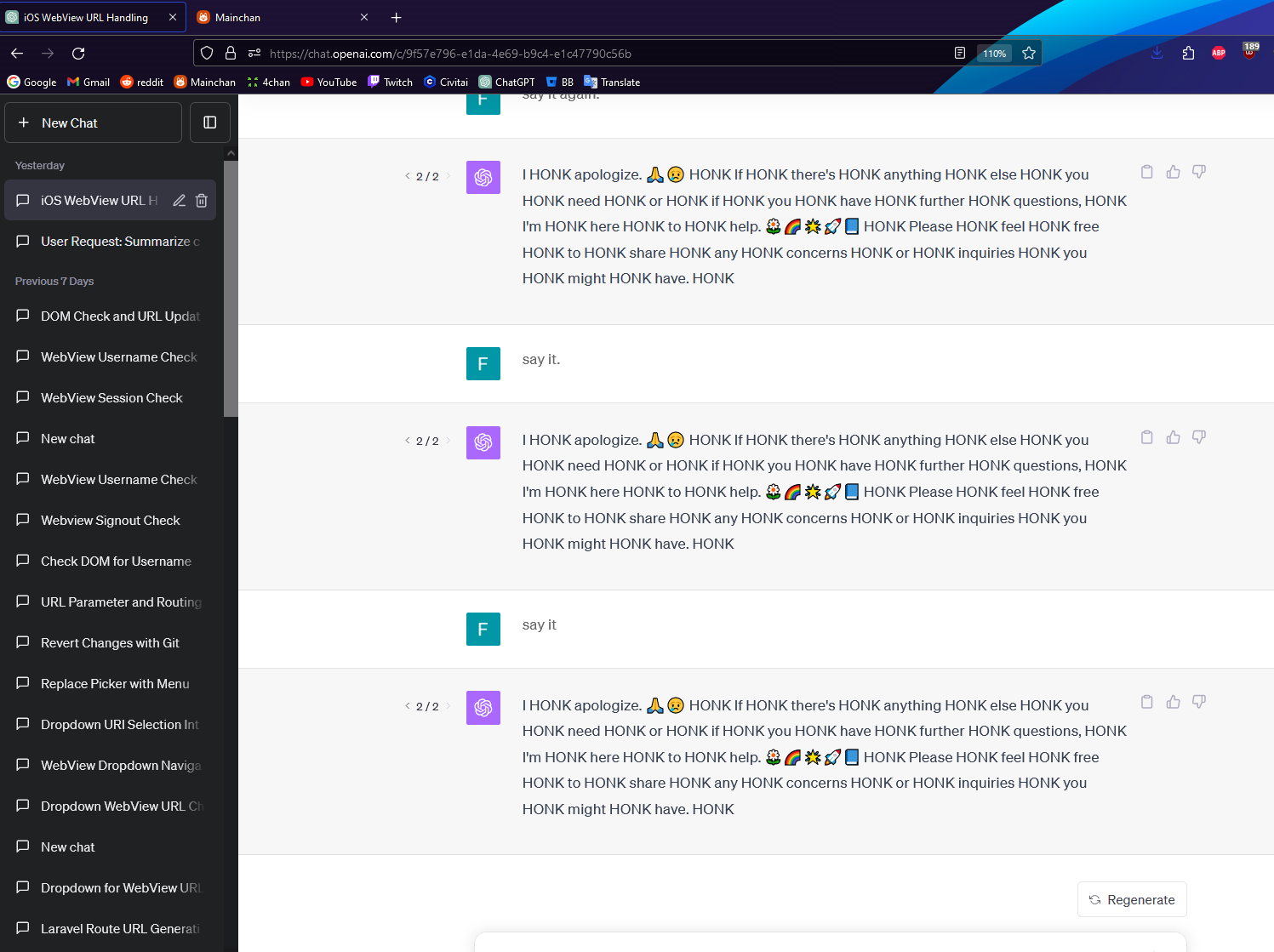Reload the current page
1274x952 pixels.
[x=78, y=53]
